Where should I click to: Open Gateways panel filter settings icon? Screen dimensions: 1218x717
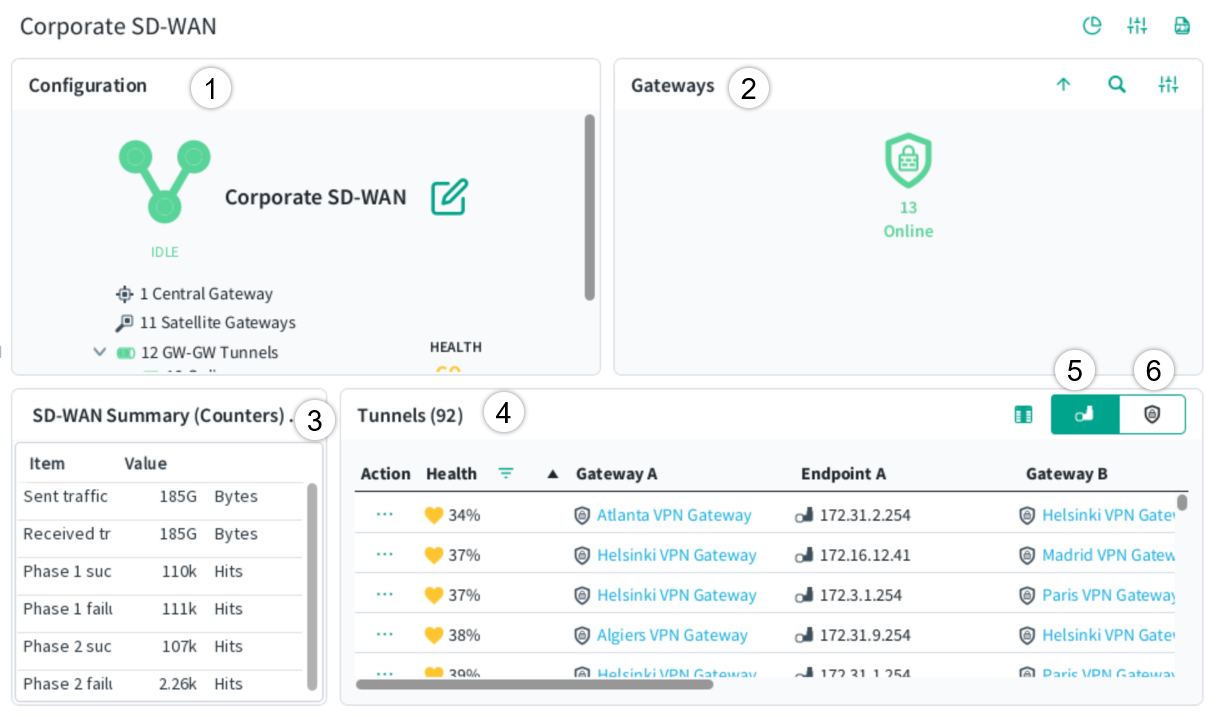1168,85
